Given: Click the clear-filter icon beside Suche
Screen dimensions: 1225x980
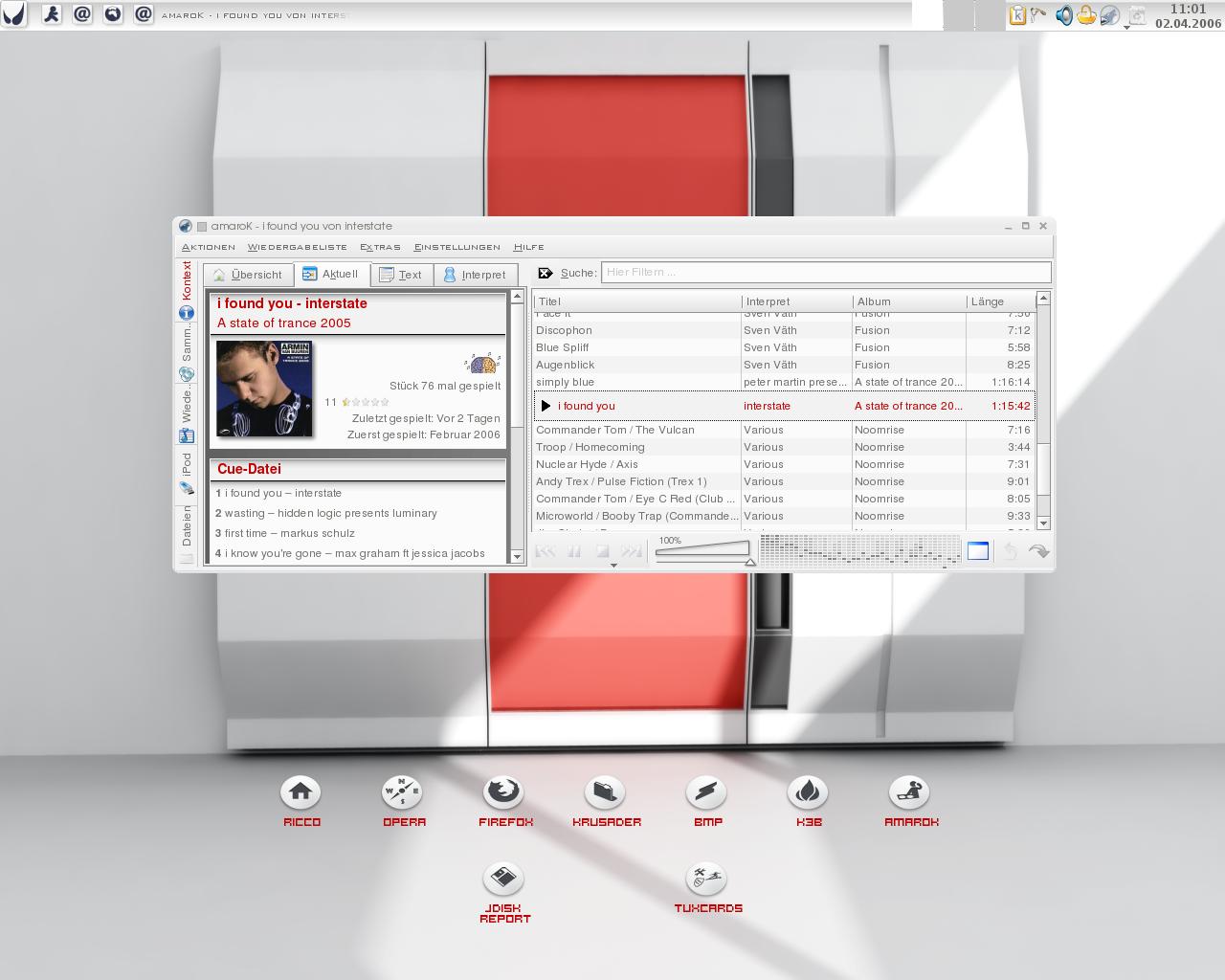Looking at the screenshot, I should pos(546,273).
